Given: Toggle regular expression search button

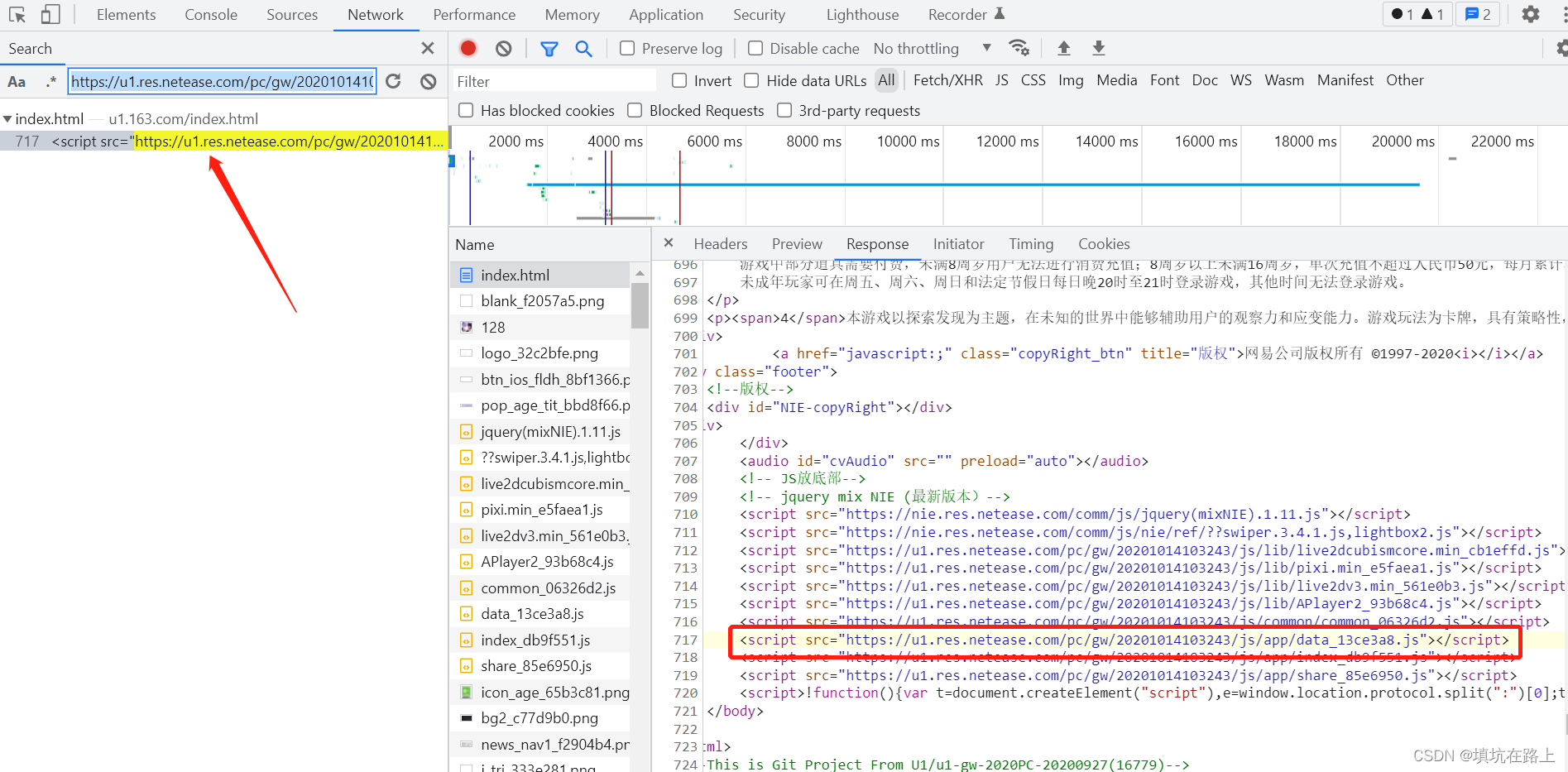Looking at the screenshot, I should coord(51,81).
